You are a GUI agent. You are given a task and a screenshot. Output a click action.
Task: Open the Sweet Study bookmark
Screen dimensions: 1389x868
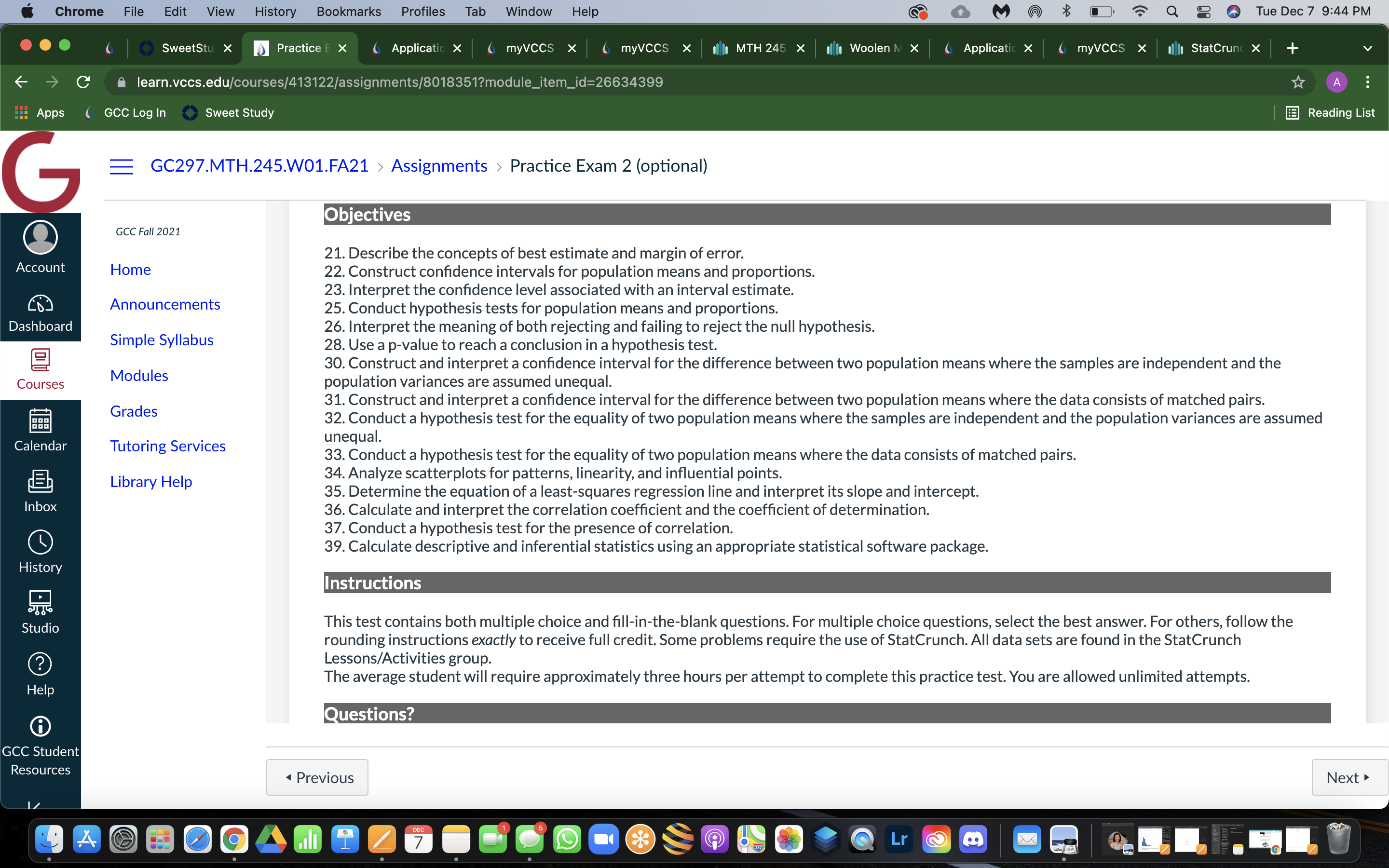pyautogui.click(x=229, y=113)
